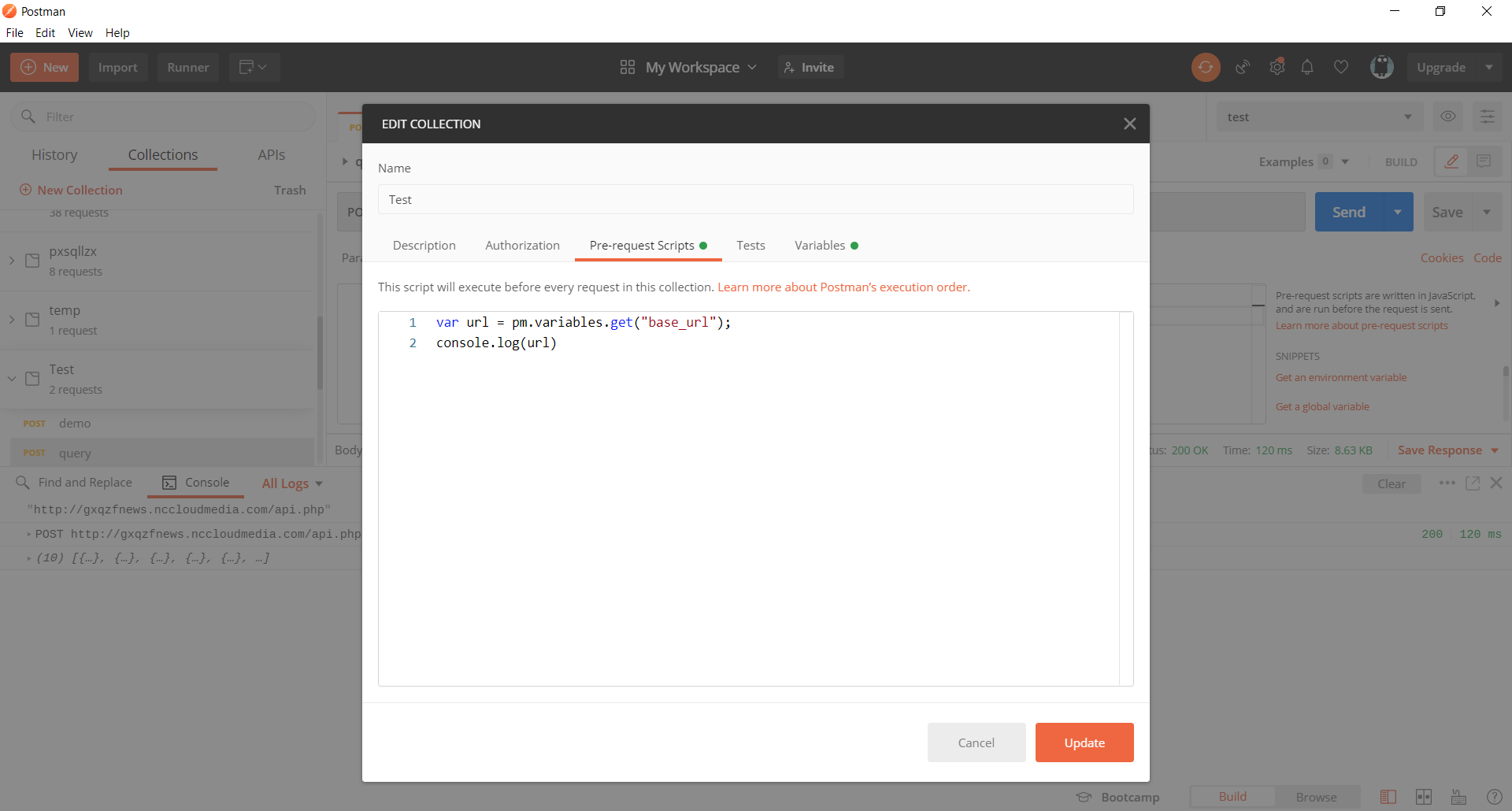Viewport: 1512px width, 811px height.
Task: Switch to Browse mode
Action: pyautogui.click(x=1317, y=797)
